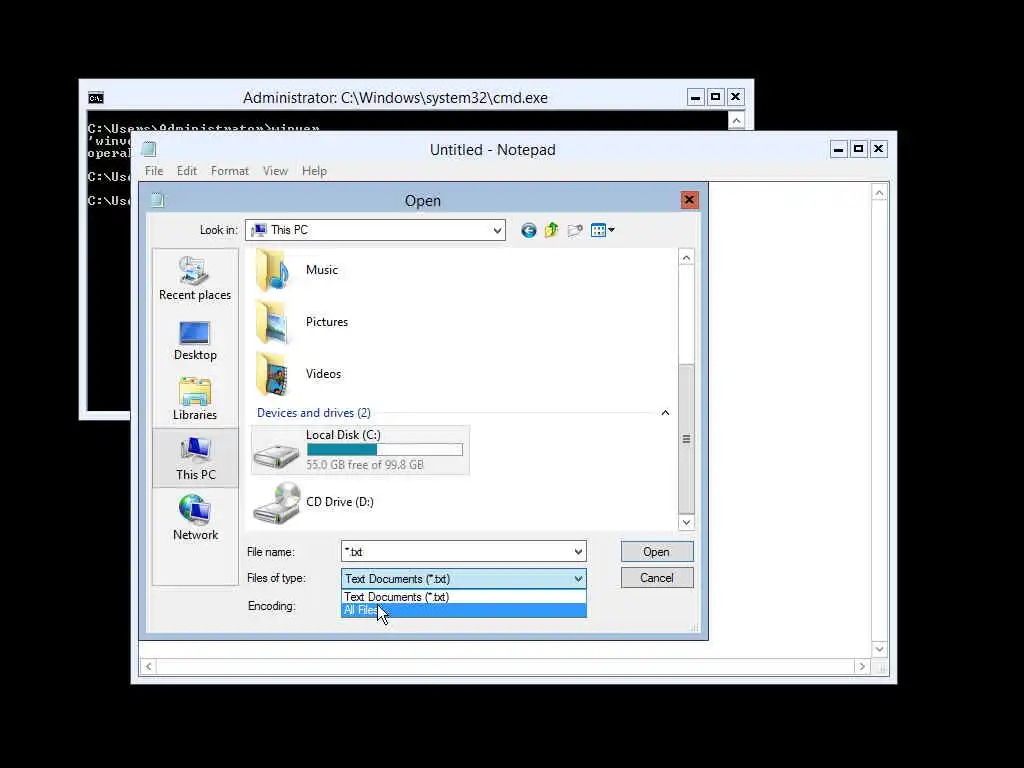Click Notepad horizontal scrollbar right arrow
Image resolution: width=1024 pixels, height=768 pixels.
coord(862,666)
